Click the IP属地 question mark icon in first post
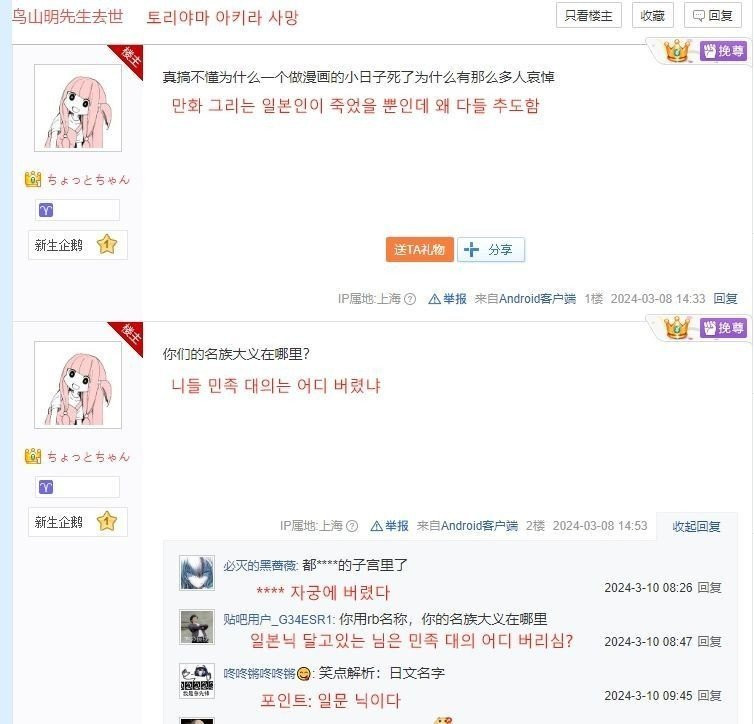The height and width of the screenshot is (724, 754). coord(410,299)
